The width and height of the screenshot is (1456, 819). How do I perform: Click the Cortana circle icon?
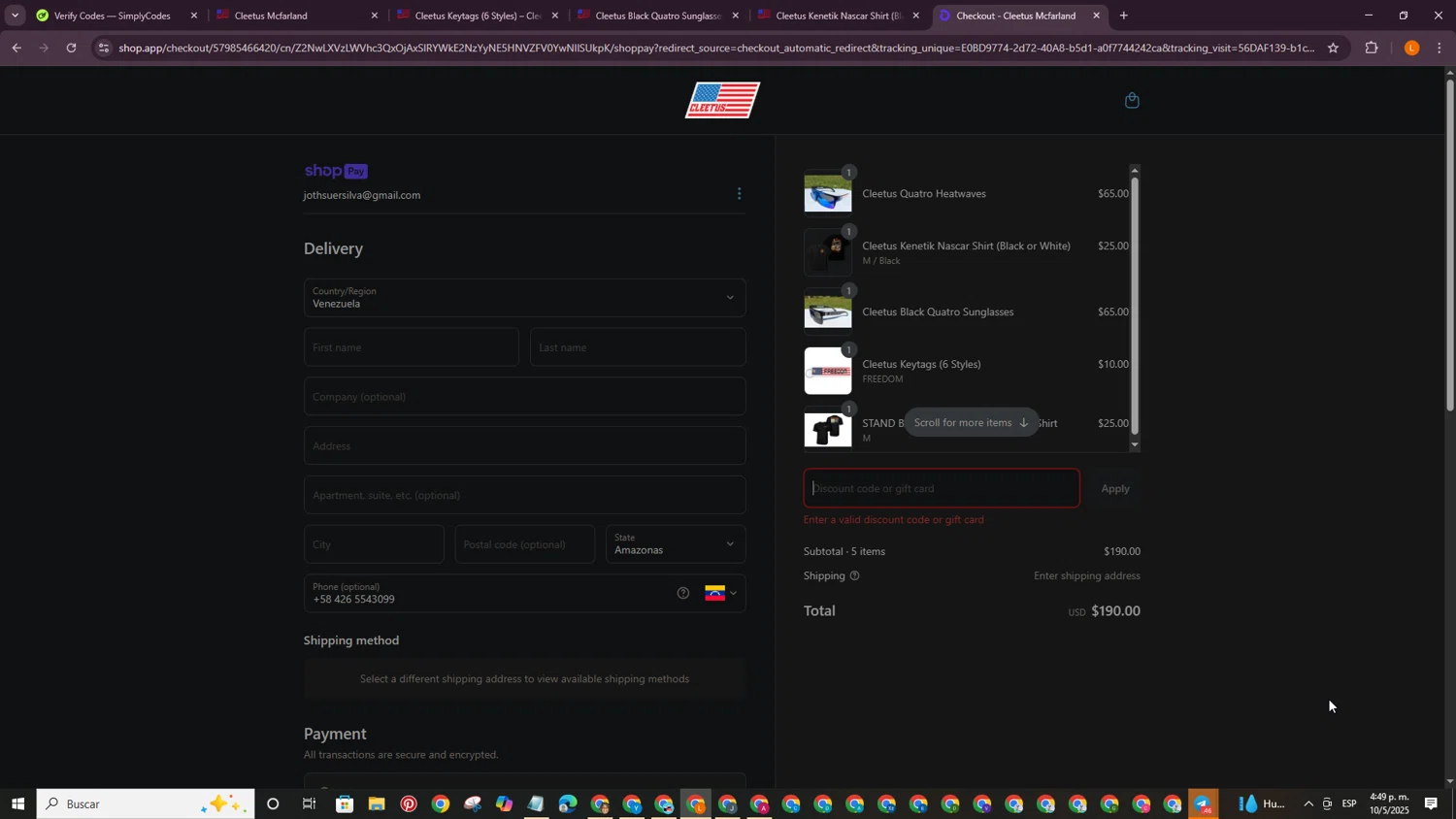tap(273, 803)
